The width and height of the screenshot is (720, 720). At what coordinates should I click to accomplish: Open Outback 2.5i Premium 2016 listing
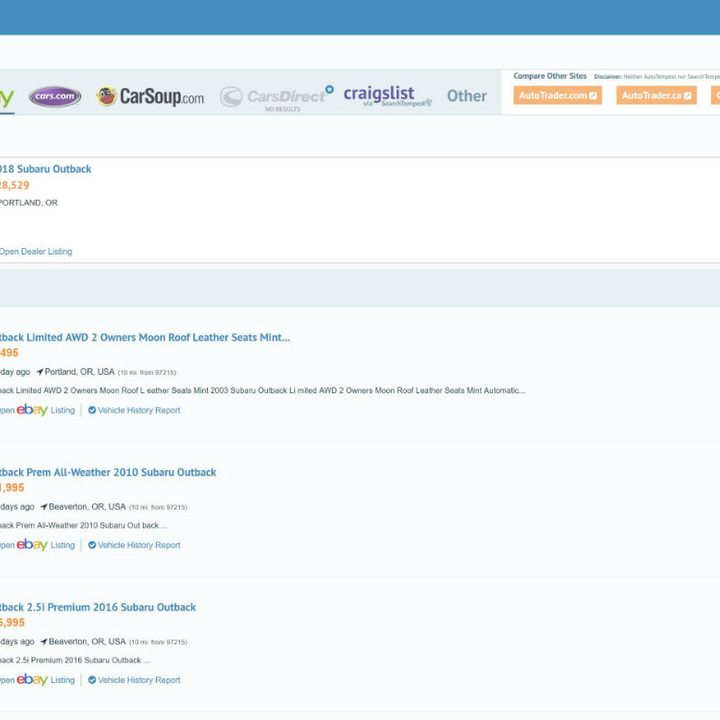coord(98,608)
